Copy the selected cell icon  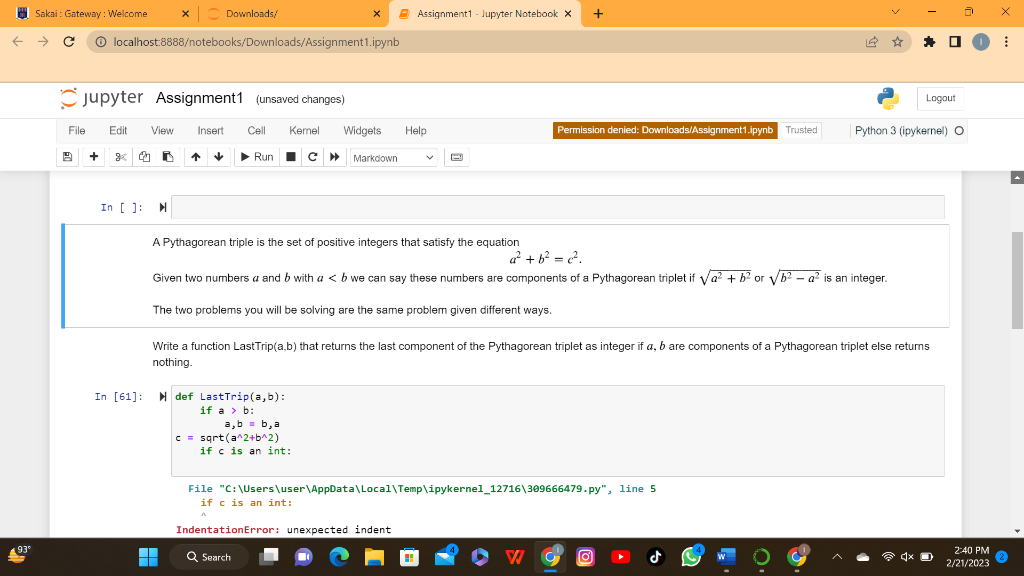point(144,157)
